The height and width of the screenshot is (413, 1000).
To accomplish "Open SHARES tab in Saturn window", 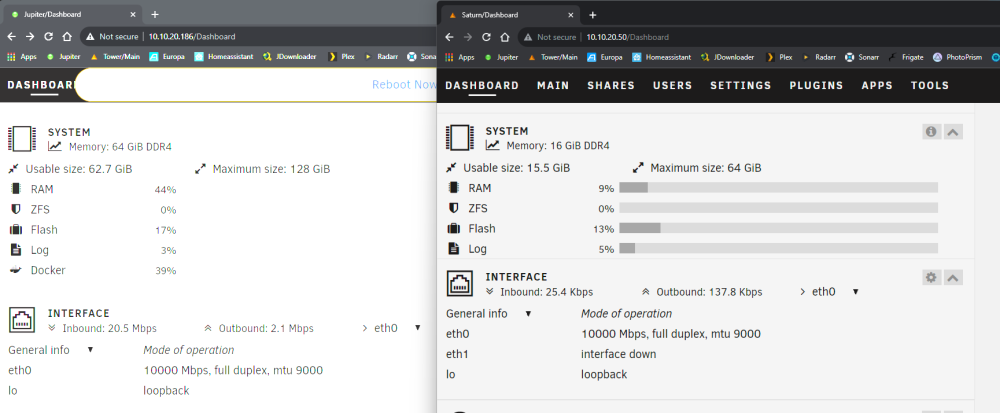I will point(611,85).
